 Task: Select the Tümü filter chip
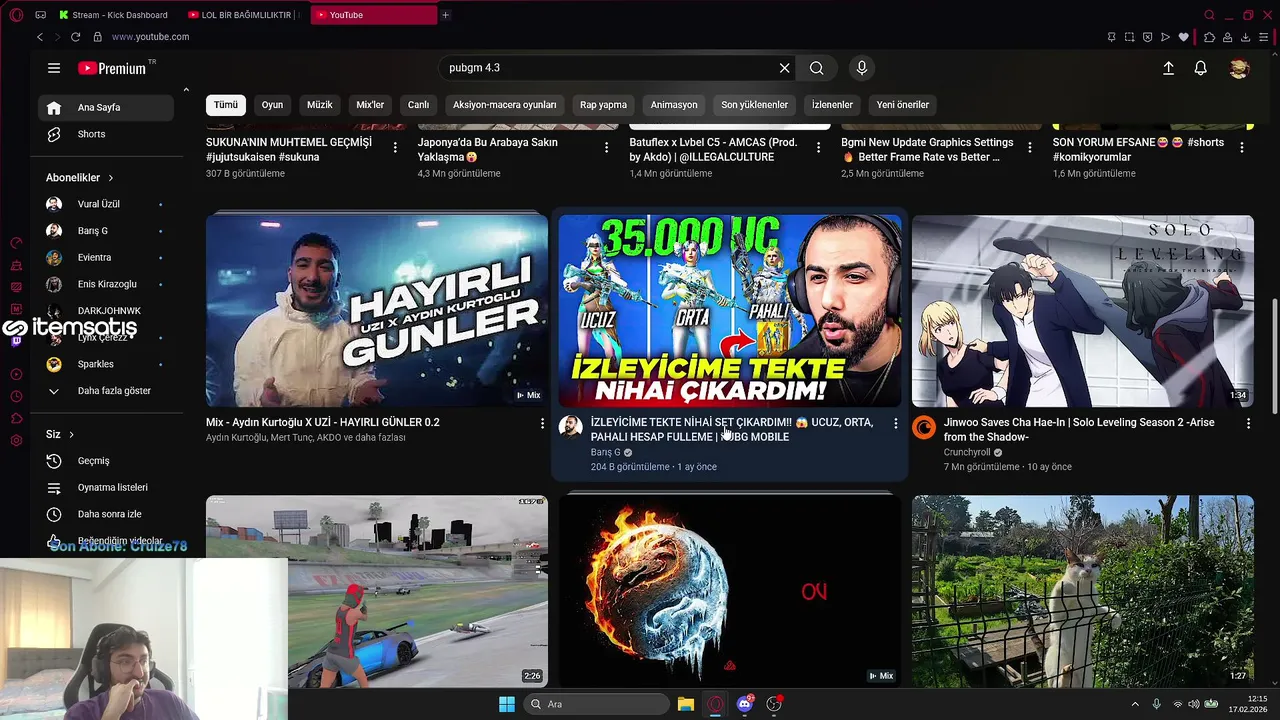coord(226,105)
